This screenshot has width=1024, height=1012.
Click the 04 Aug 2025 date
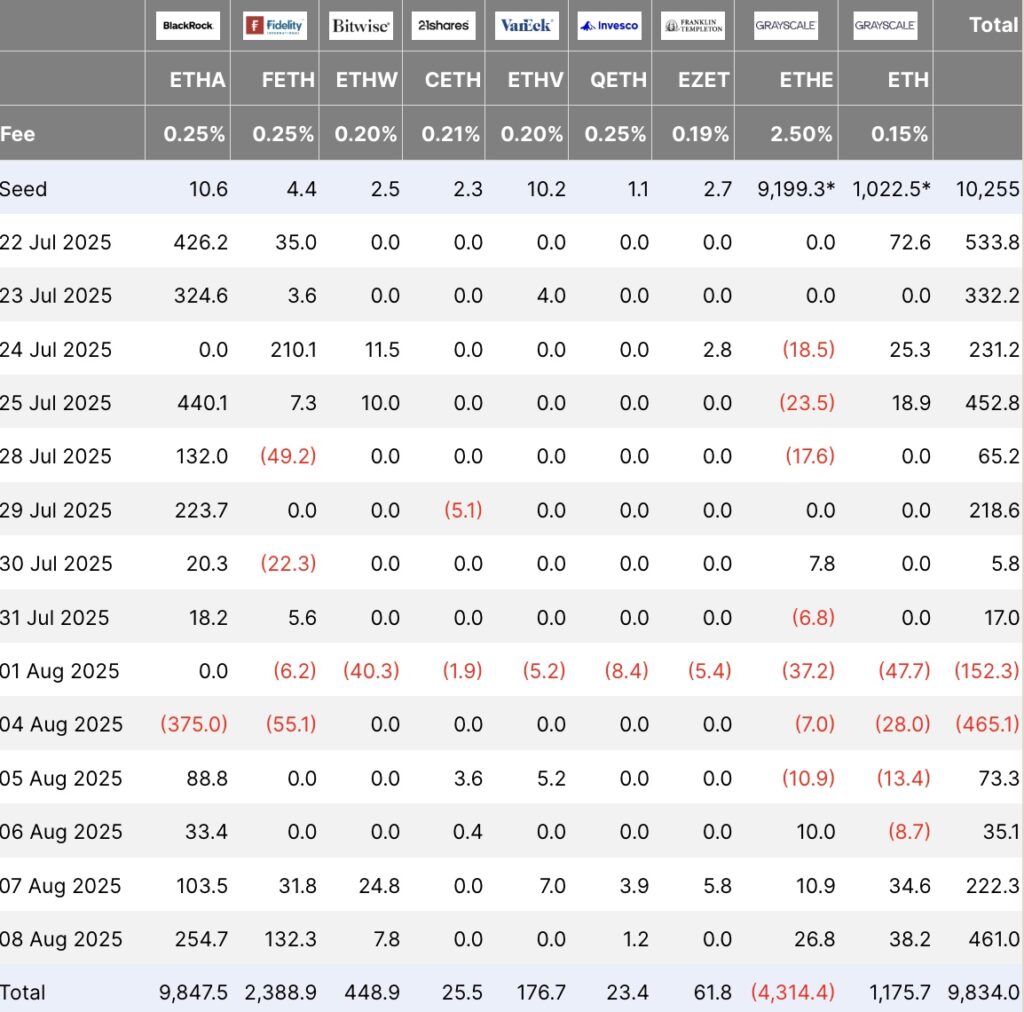[61, 725]
